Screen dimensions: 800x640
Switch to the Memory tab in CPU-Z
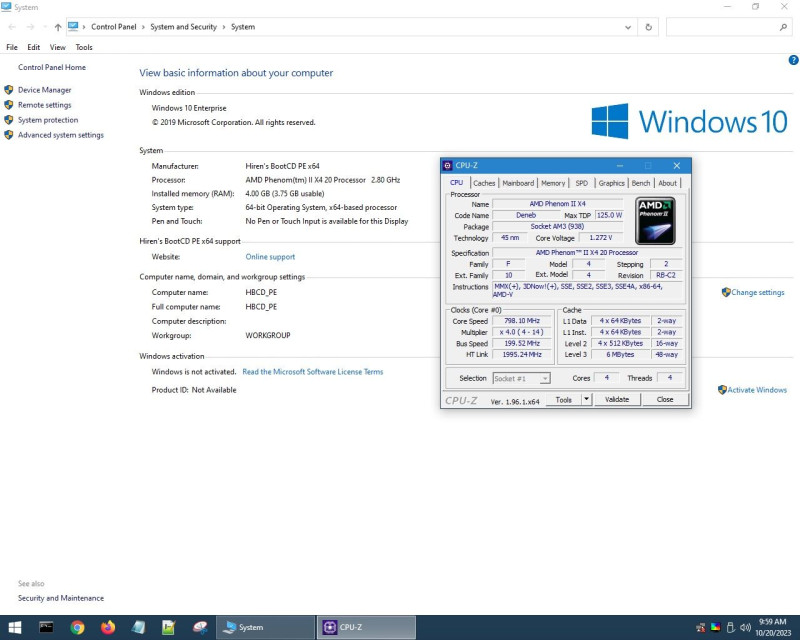553,183
